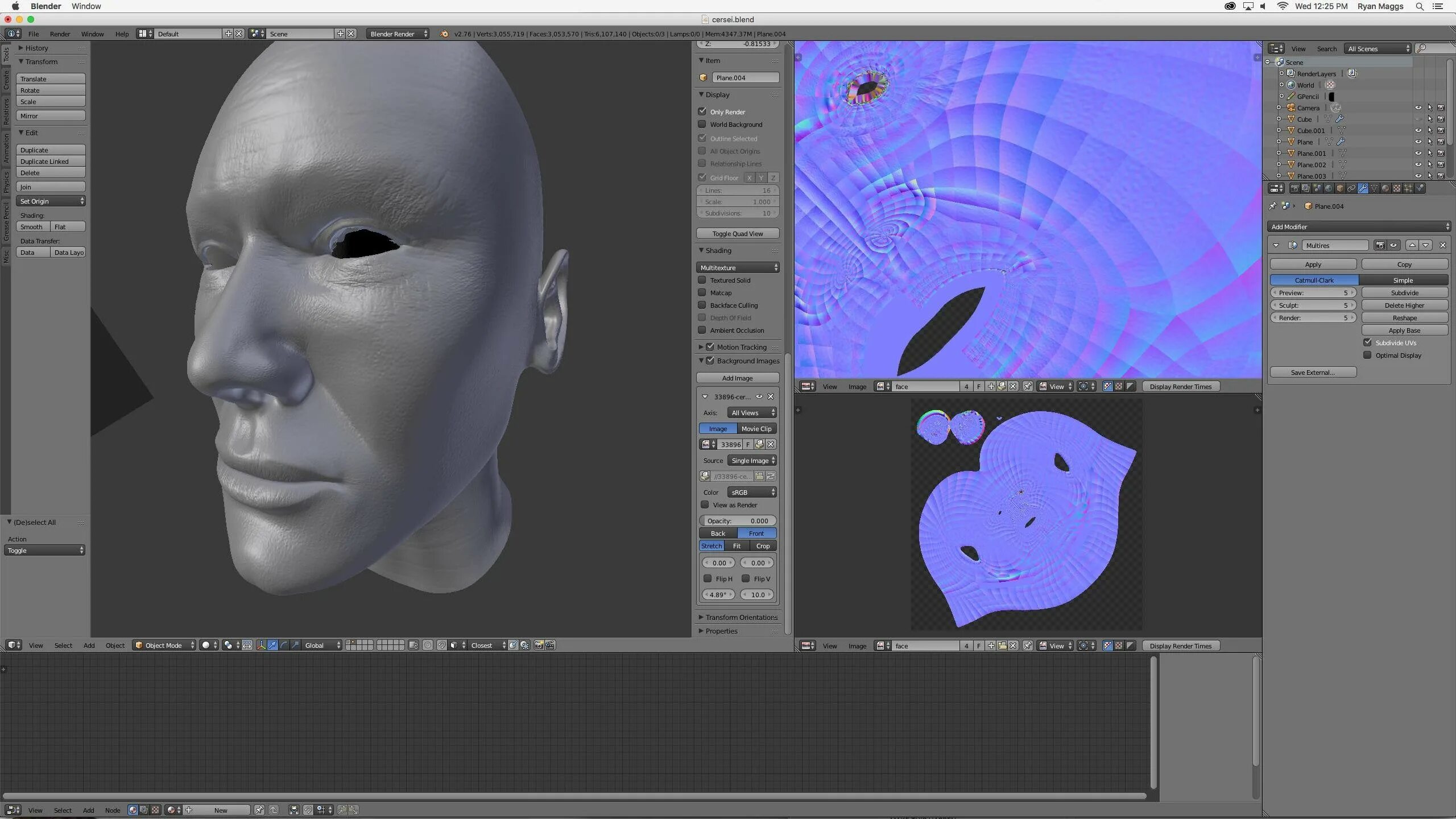Select the Catmull-Clark subdivision icon
Viewport: 1456px width, 819px height.
(x=1314, y=279)
